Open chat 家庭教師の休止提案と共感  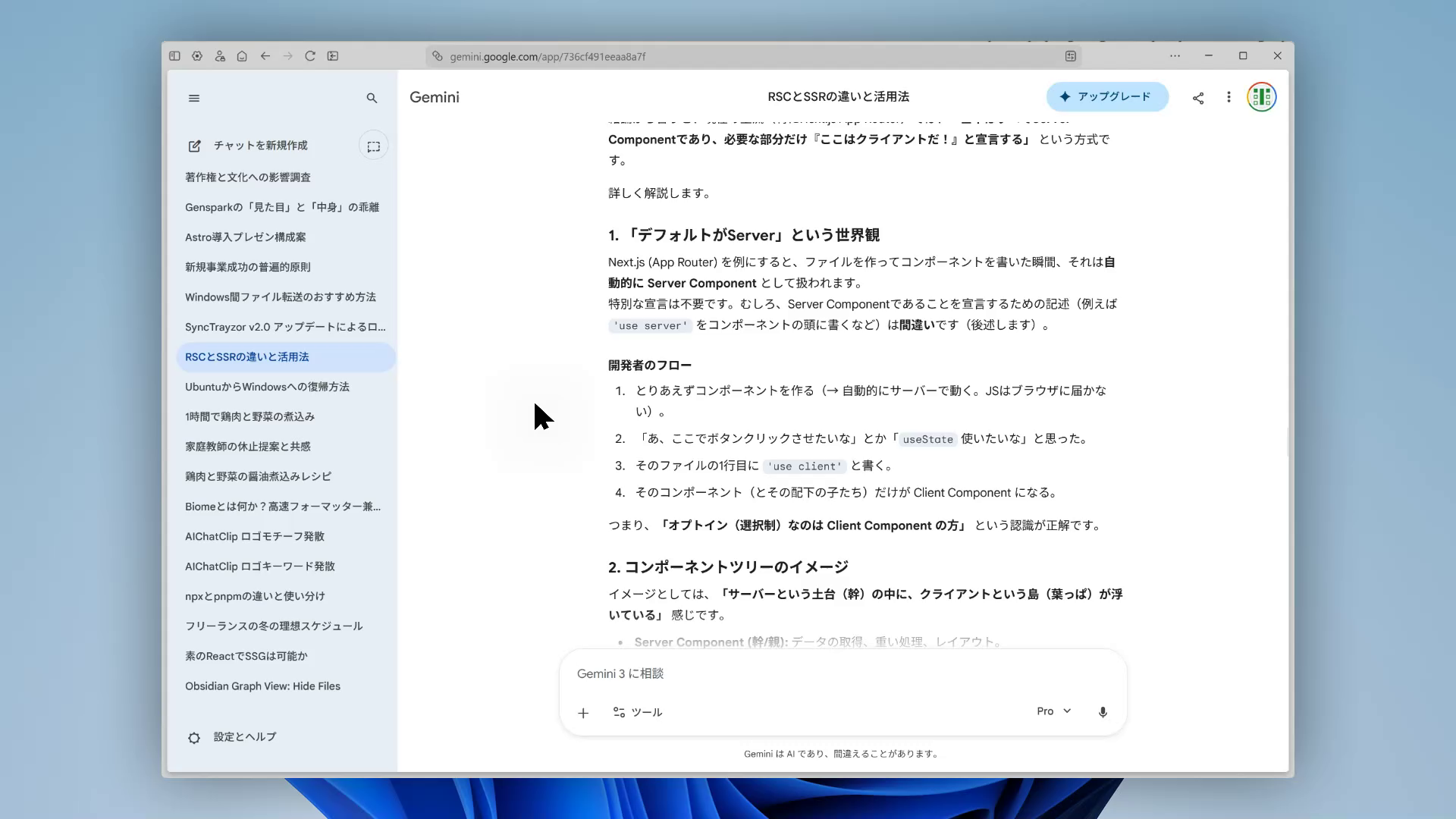click(285, 447)
